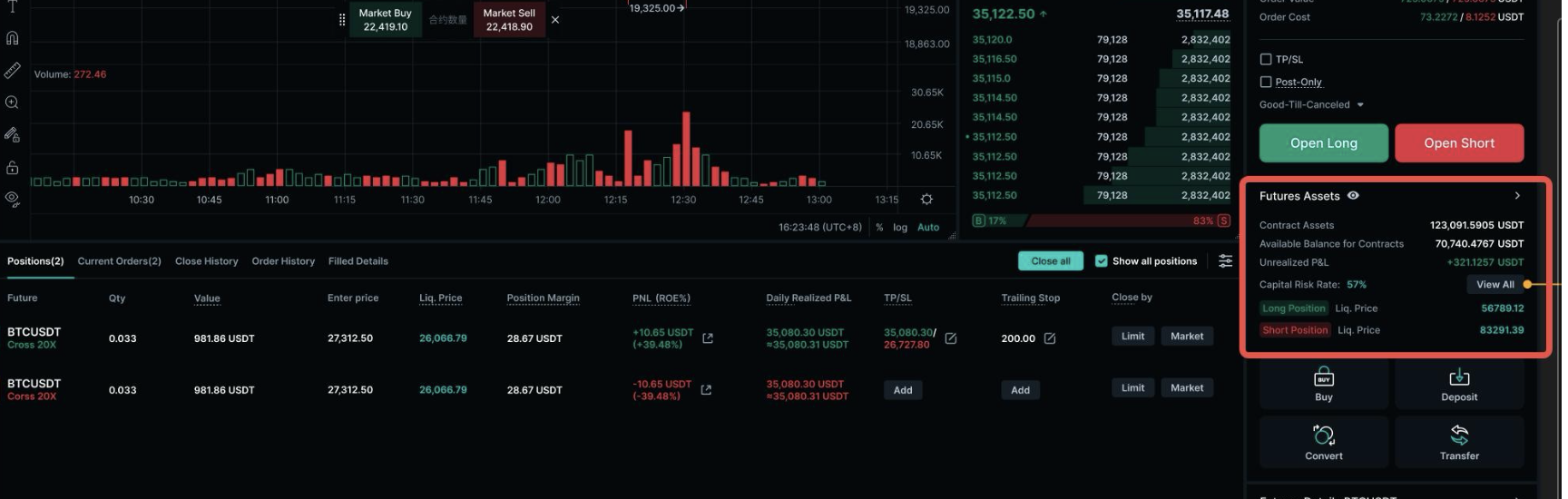Click order book price 35,115.0
This screenshot has height=499, width=1568.
(992, 79)
